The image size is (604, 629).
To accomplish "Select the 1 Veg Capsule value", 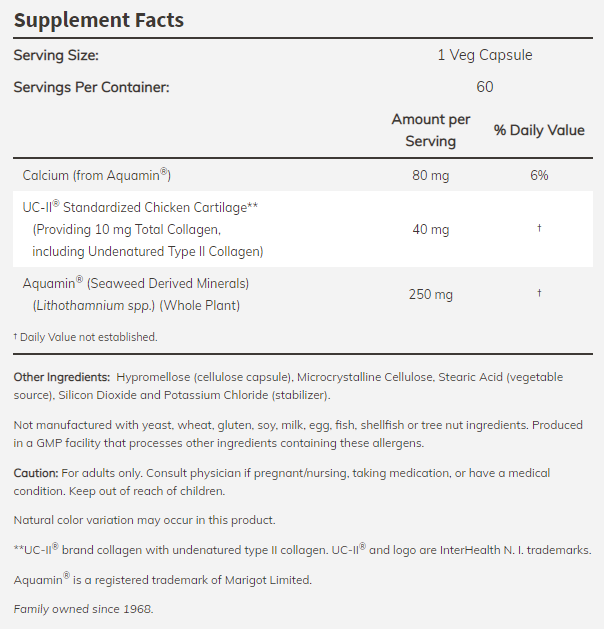I will point(485,55).
